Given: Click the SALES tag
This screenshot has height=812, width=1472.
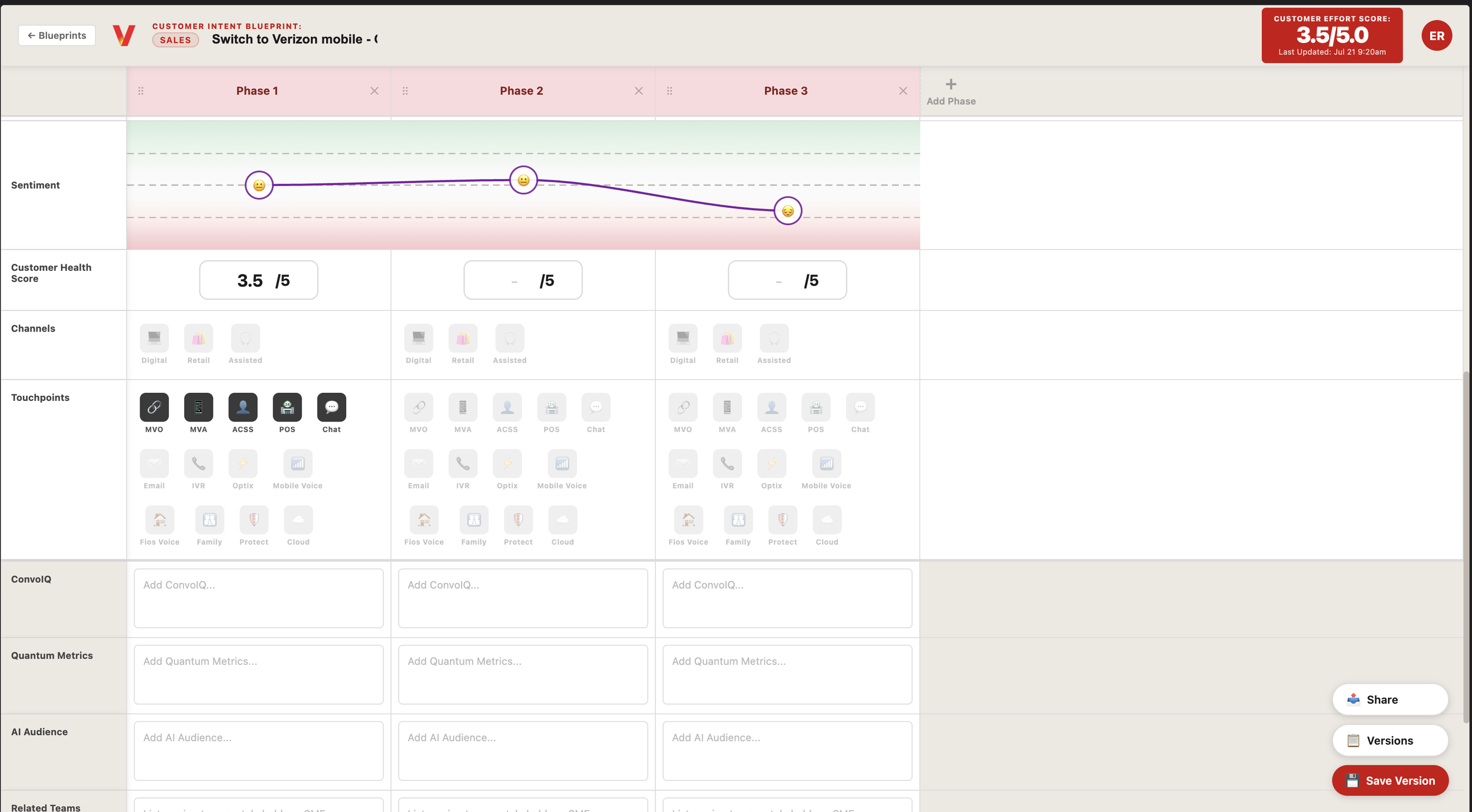Looking at the screenshot, I should [x=175, y=40].
